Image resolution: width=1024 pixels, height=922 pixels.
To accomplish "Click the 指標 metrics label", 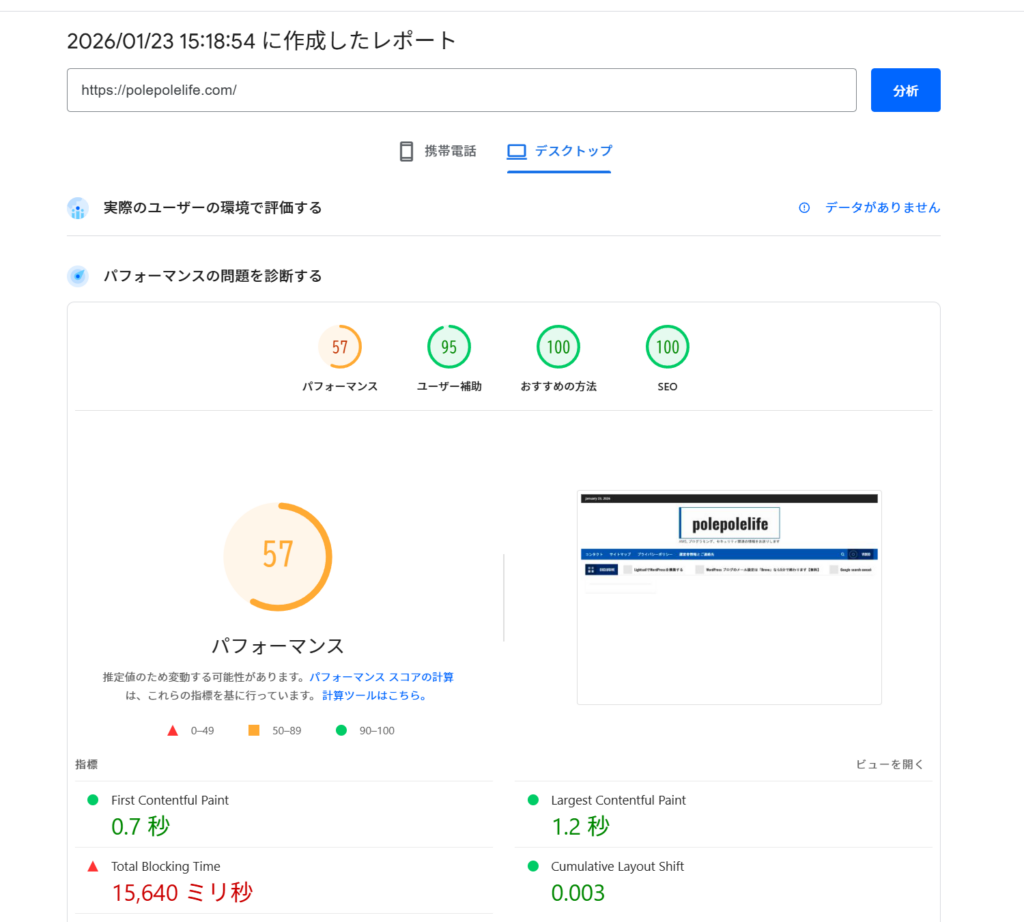I will coord(86,764).
